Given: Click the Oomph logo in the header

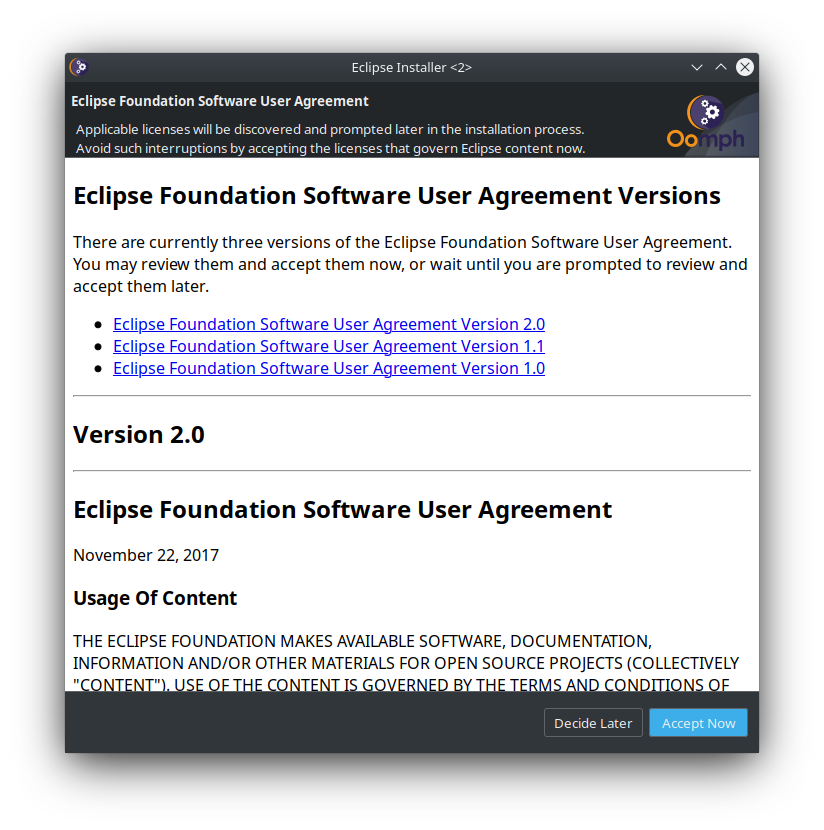Looking at the screenshot, I should pyautogui.click(x=708, y=124).
